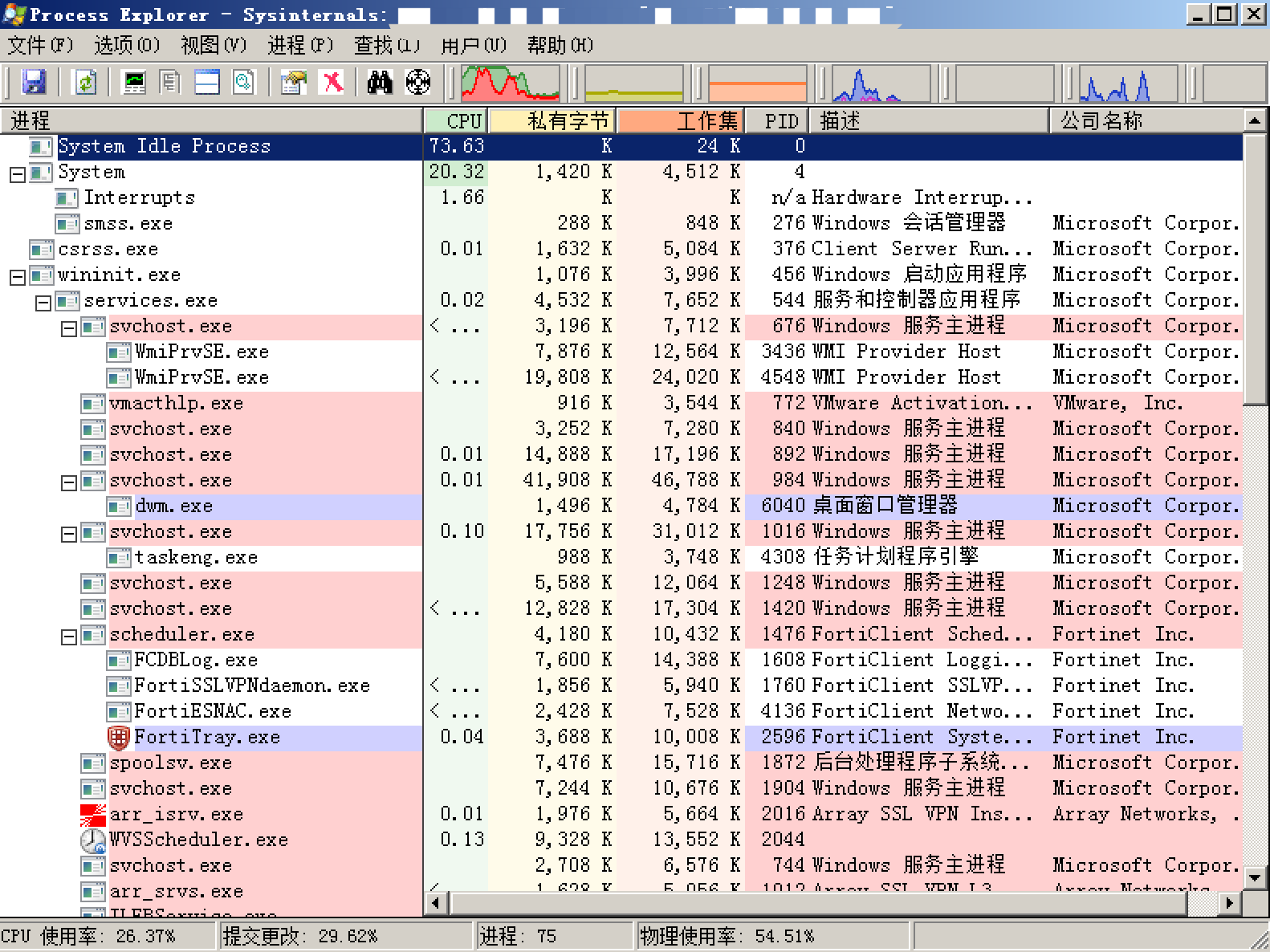Toggle the Show Lower Pane toolbar icon
The image size is (1270, 952).
click(207, 82)
